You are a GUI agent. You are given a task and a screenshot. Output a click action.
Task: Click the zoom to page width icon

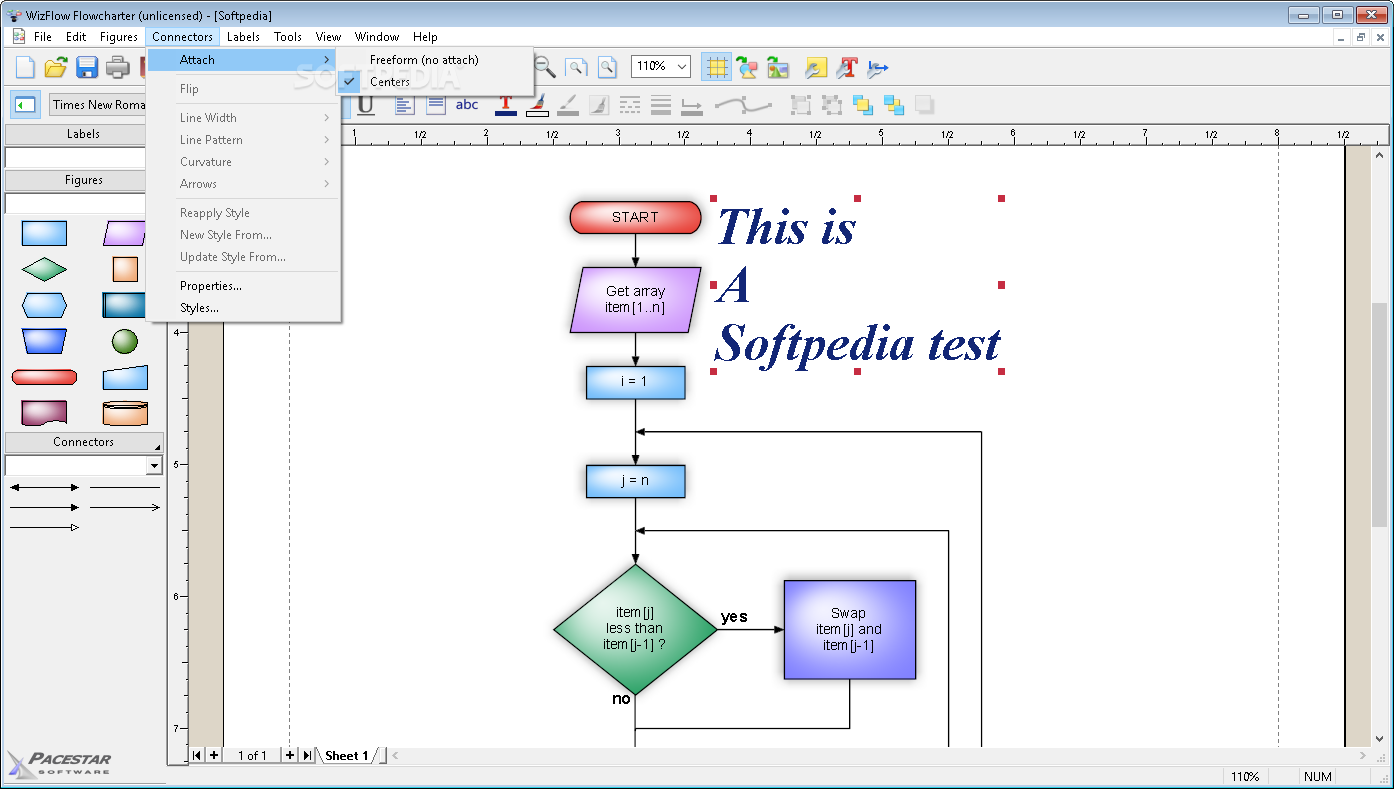pos(576,67)
